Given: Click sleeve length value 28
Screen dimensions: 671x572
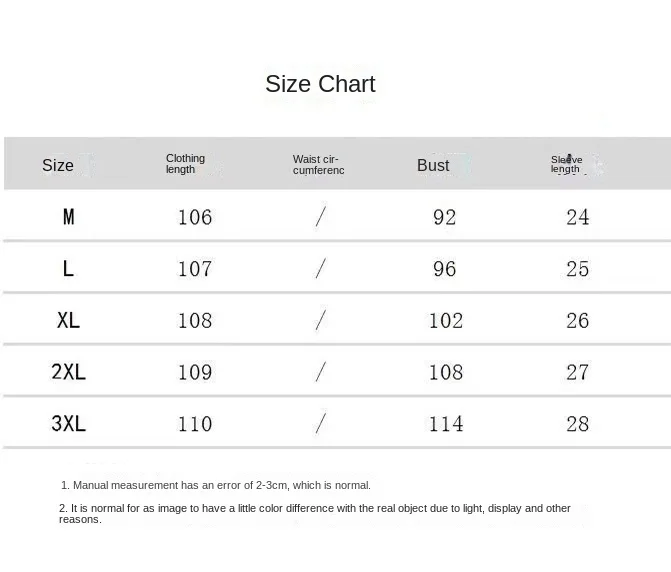Looking at the screenshot, I should coord(578,424).
